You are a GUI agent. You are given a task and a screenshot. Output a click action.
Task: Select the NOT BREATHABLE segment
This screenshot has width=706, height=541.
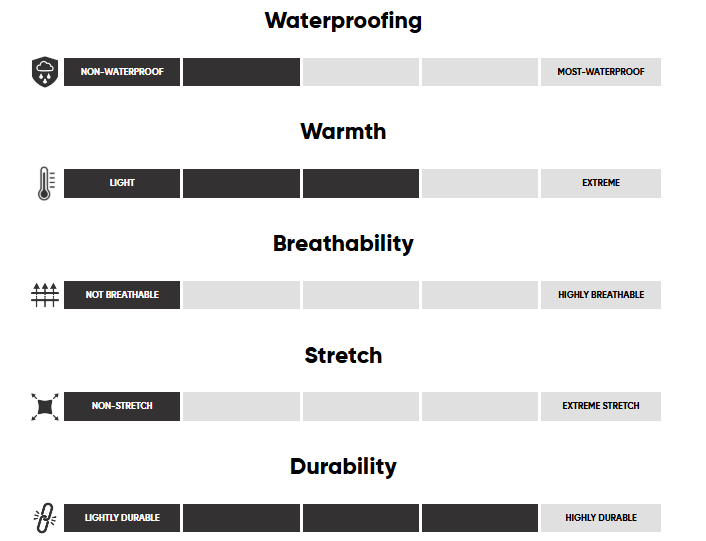(x=122, y=295)
